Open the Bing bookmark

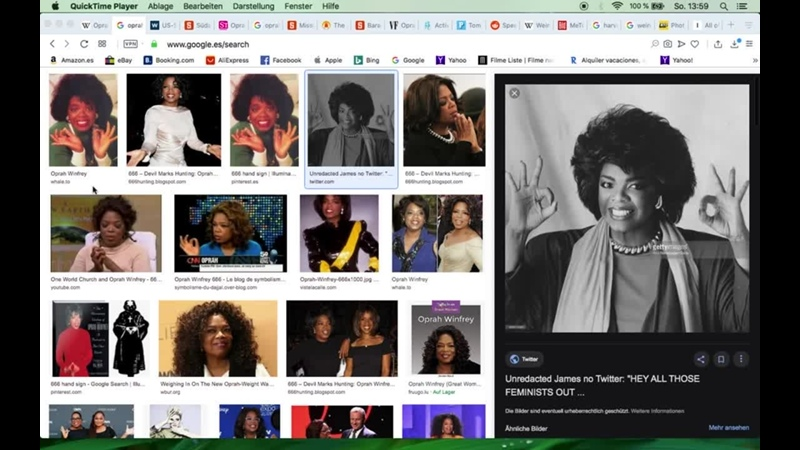366,60
